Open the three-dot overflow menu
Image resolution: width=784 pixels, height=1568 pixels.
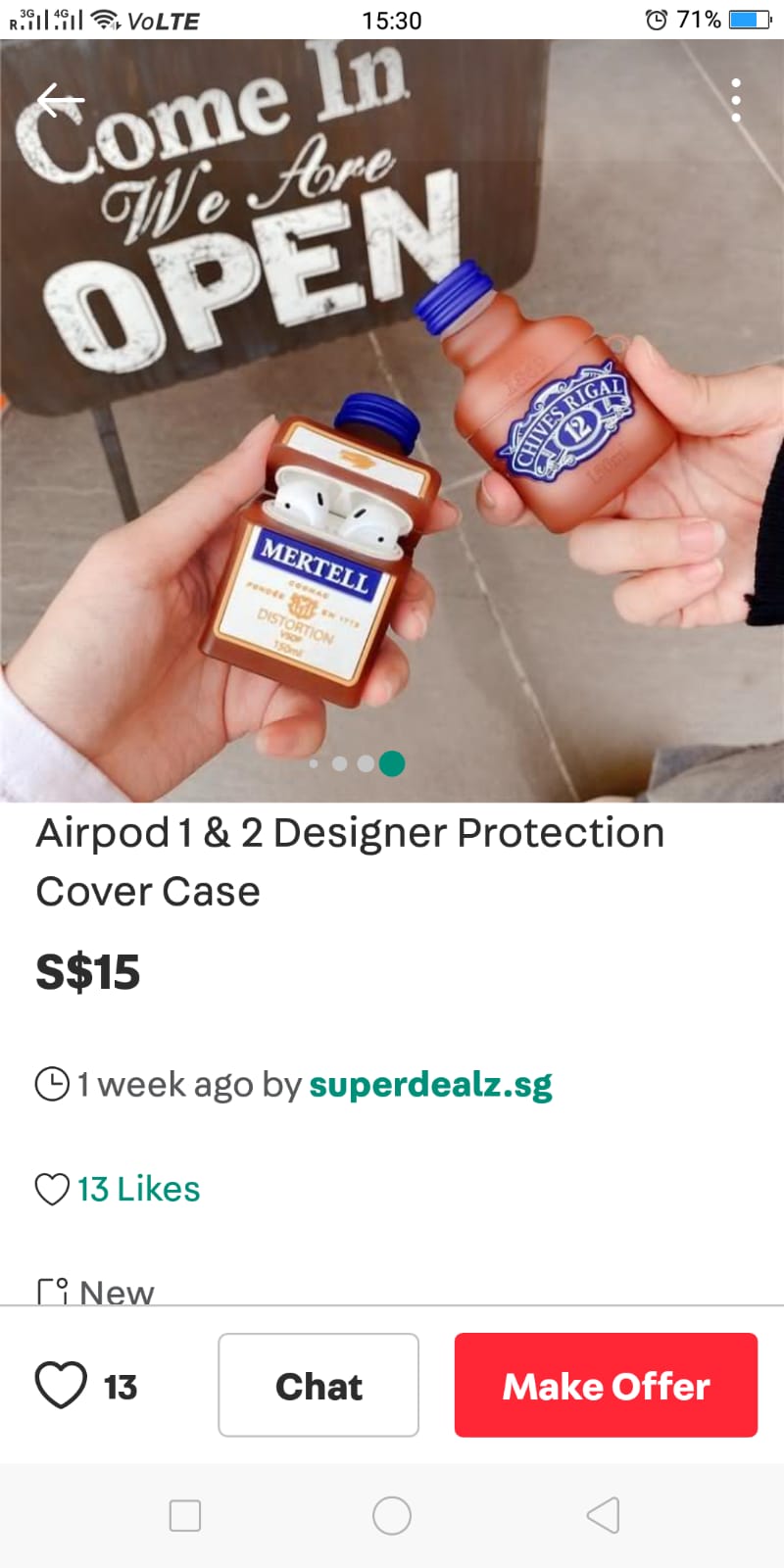(736, 100)
